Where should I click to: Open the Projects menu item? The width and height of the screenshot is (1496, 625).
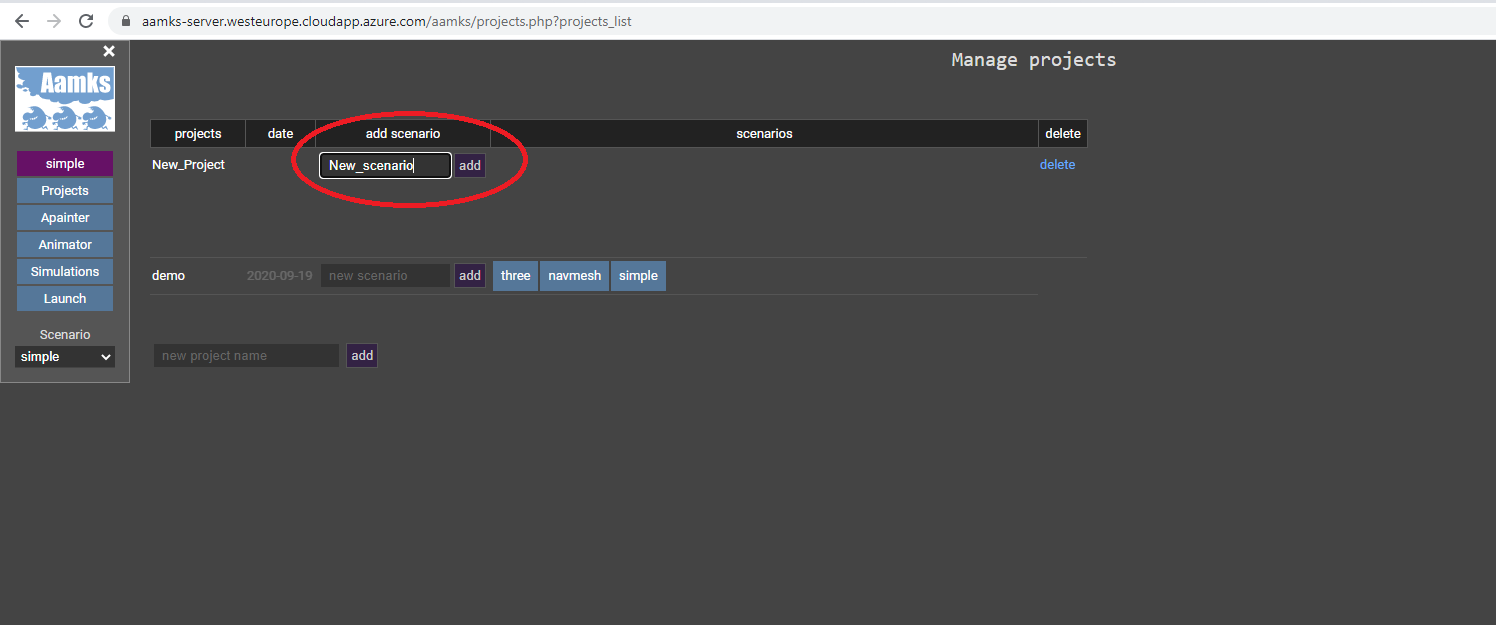65,191
